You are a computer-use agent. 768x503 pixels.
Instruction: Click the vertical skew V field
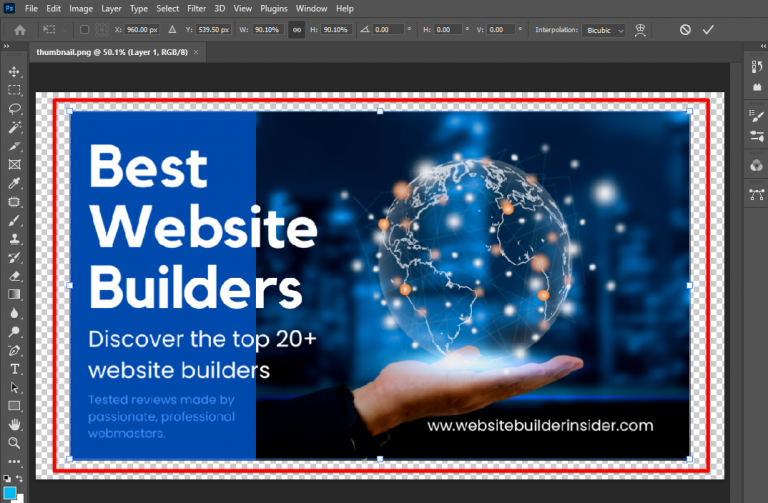point(501,30)
